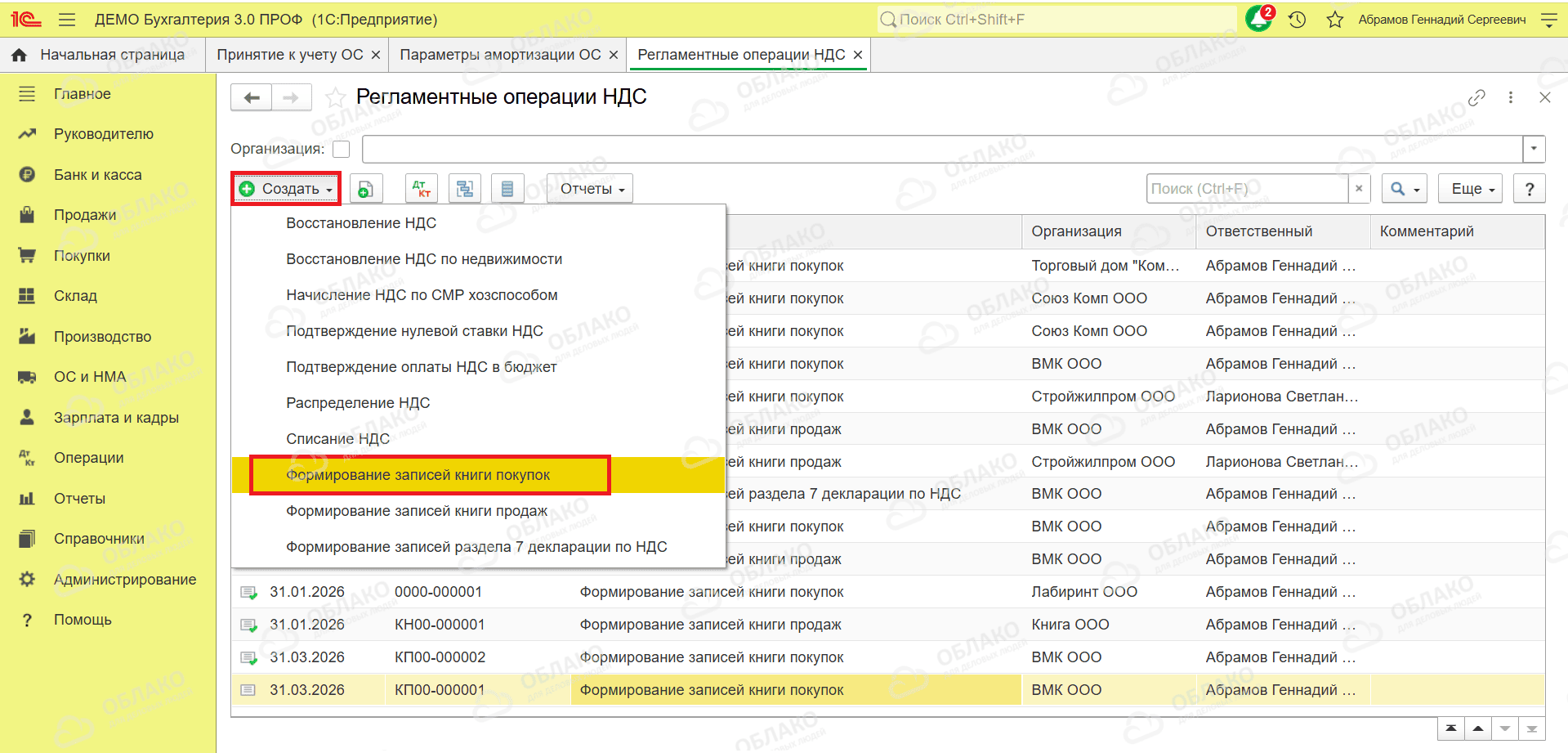Open the help question-mark button
Viewport: 1568px width, 753px height.
[x=1530, y=189]
